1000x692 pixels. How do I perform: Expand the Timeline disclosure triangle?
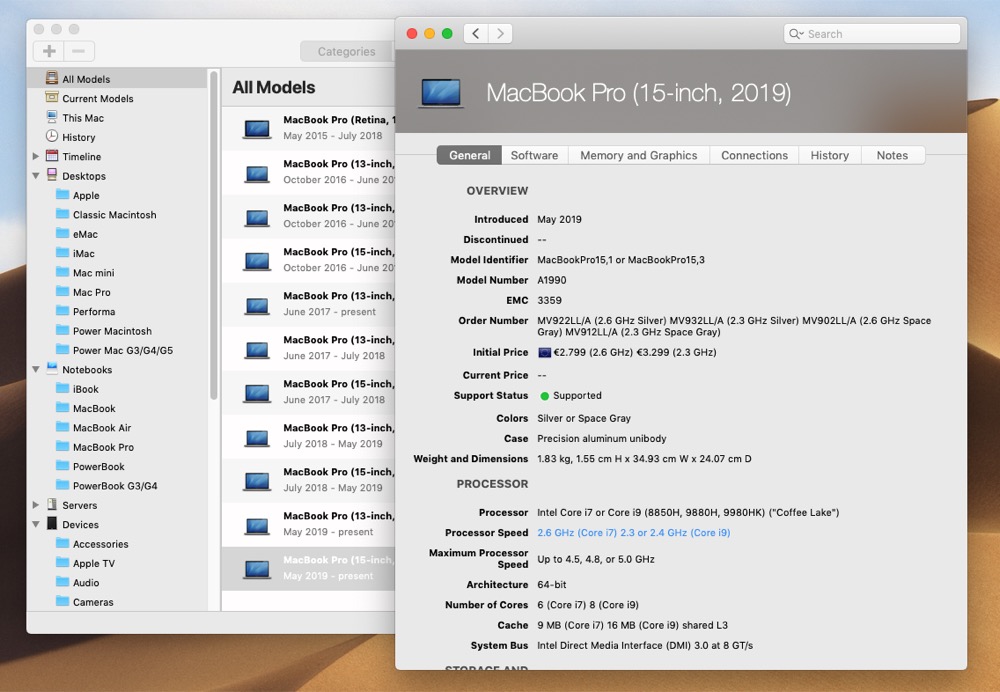click(x=36, y=156)
